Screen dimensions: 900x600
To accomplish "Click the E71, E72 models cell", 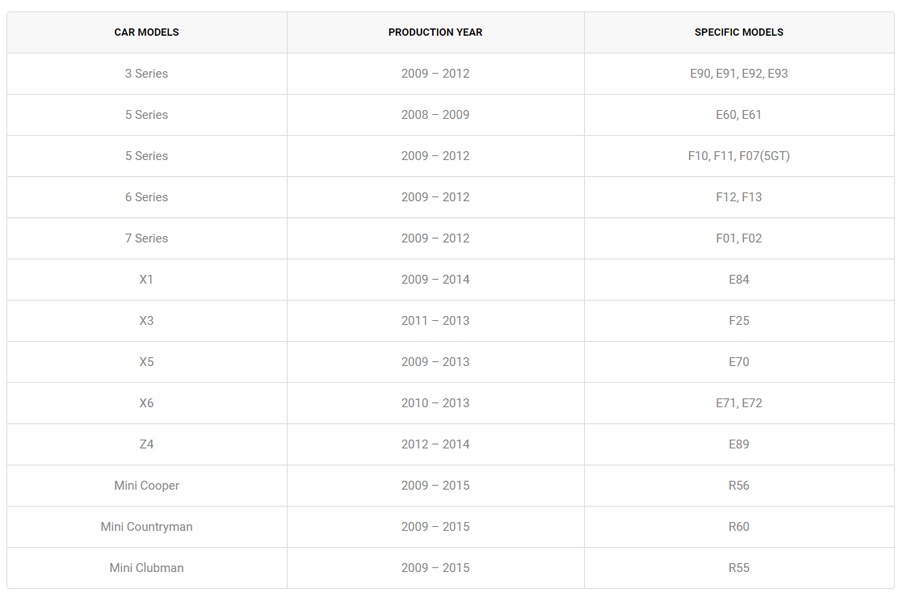I will [x=739, y=403].
